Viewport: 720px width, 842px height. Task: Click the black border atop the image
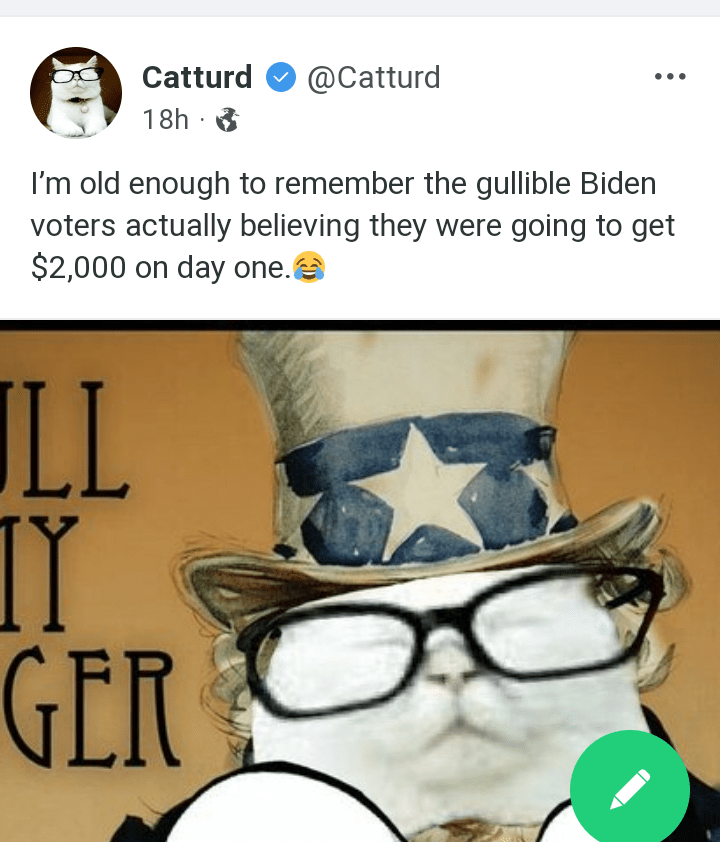coord(360,325)
